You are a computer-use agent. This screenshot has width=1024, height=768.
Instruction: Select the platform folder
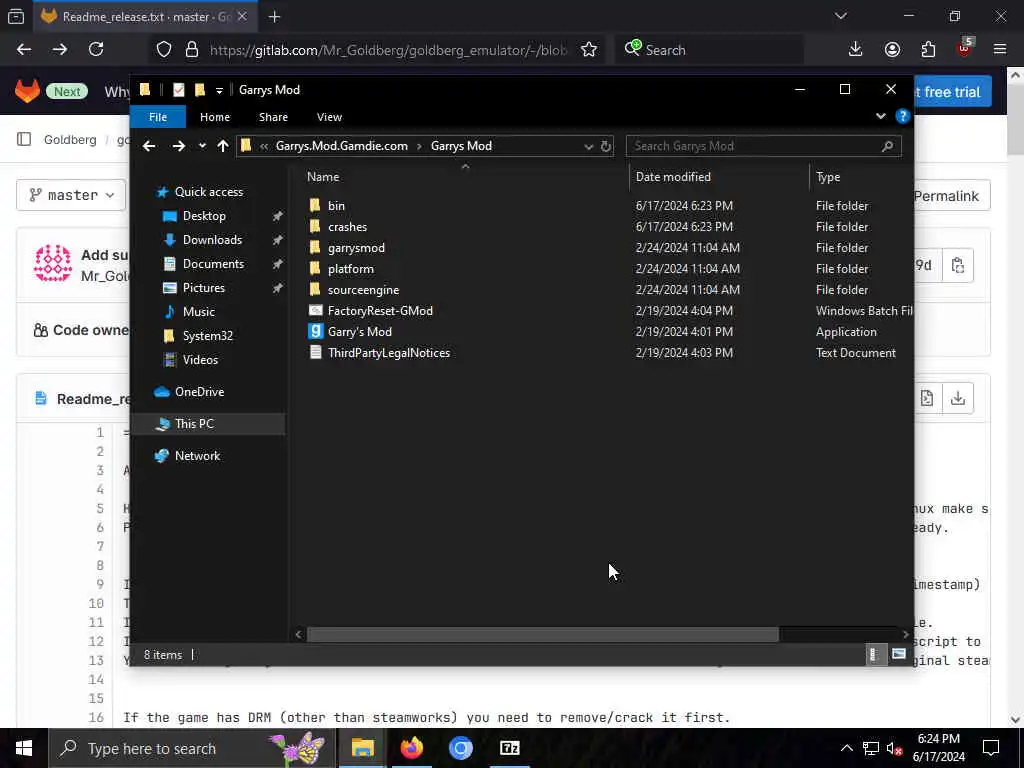pyautogui.click(x=350, y=268)
